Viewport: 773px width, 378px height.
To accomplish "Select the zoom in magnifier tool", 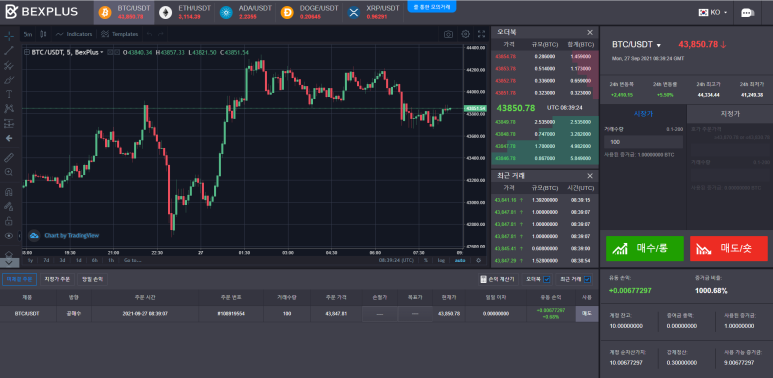I will click(x=9, y=172).
